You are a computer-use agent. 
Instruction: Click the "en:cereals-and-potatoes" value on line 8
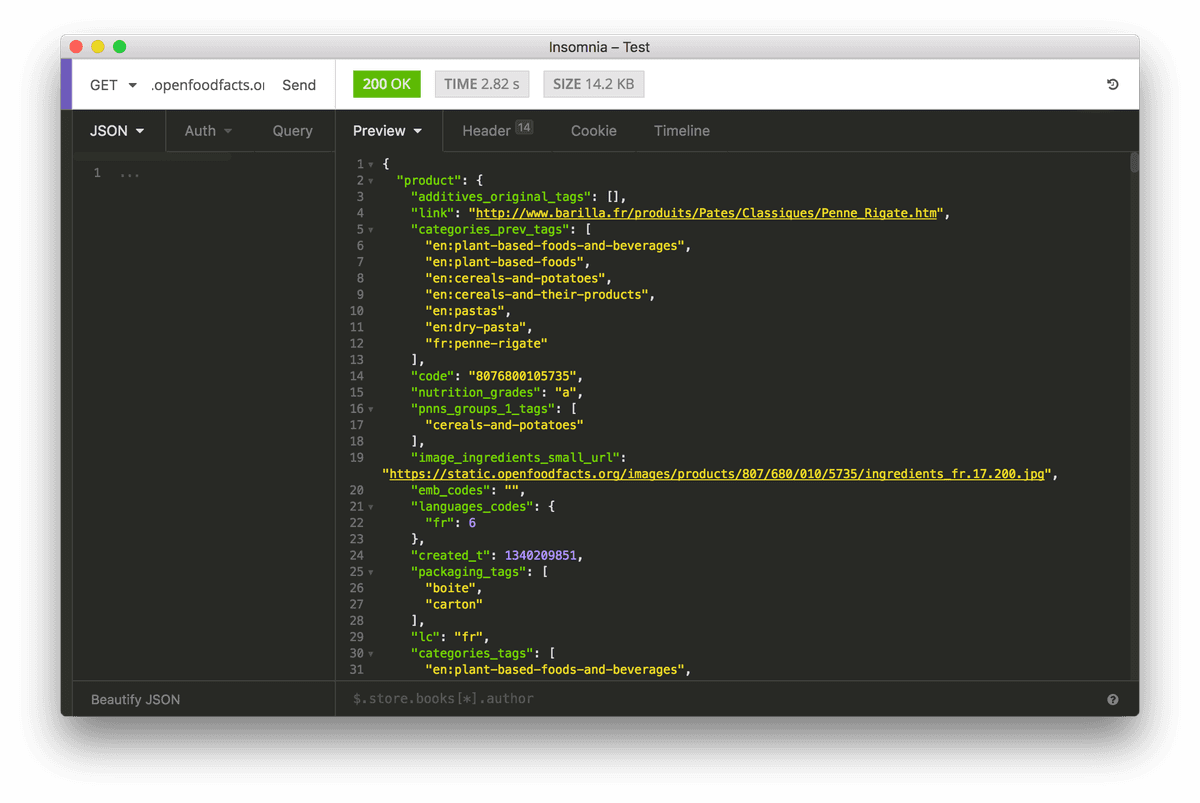click(x=514, y=278)
